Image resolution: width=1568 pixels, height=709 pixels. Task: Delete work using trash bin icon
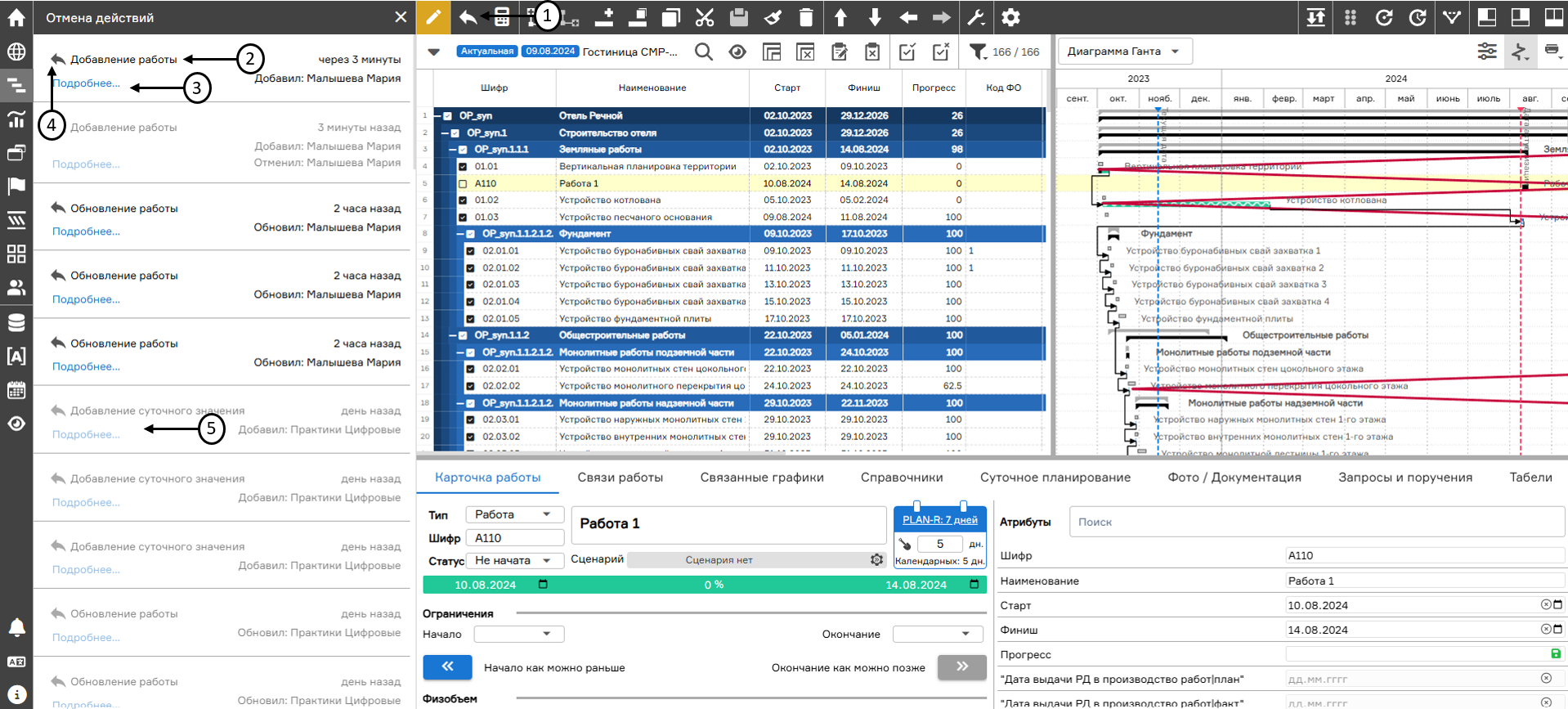click(806, 17)
